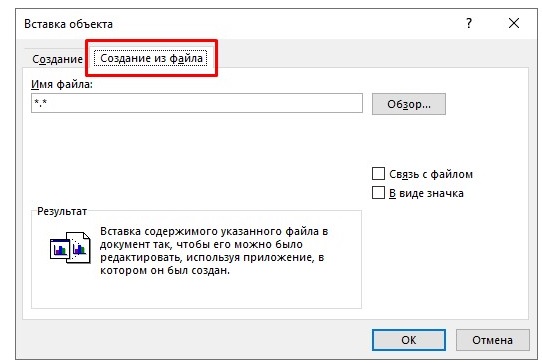Click the Связь с файлом label text

click(431, 174)
